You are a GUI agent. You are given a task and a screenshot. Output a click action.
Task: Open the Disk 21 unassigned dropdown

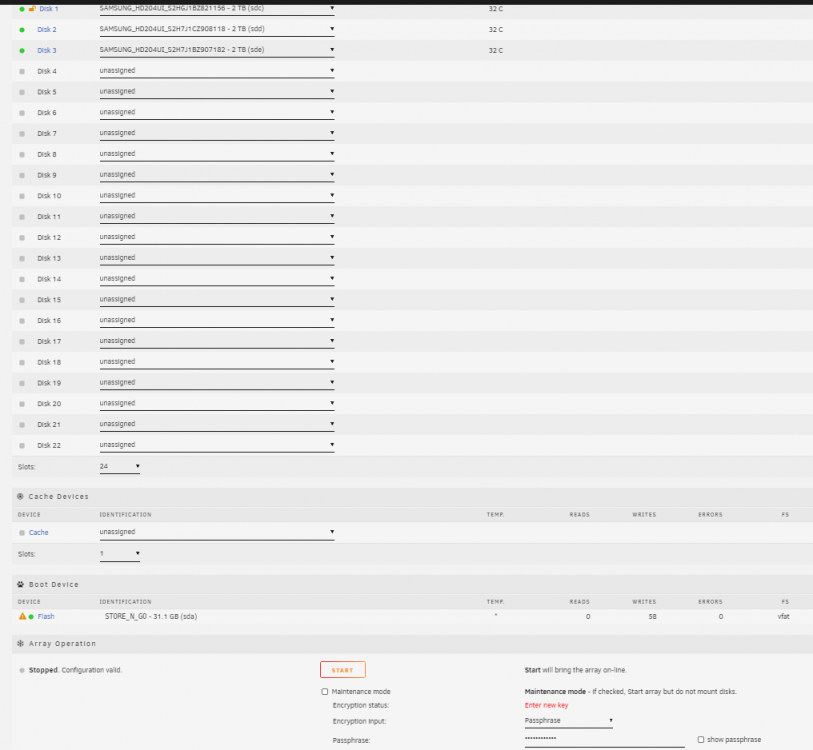pyautogui.click(x=217, y=424)
